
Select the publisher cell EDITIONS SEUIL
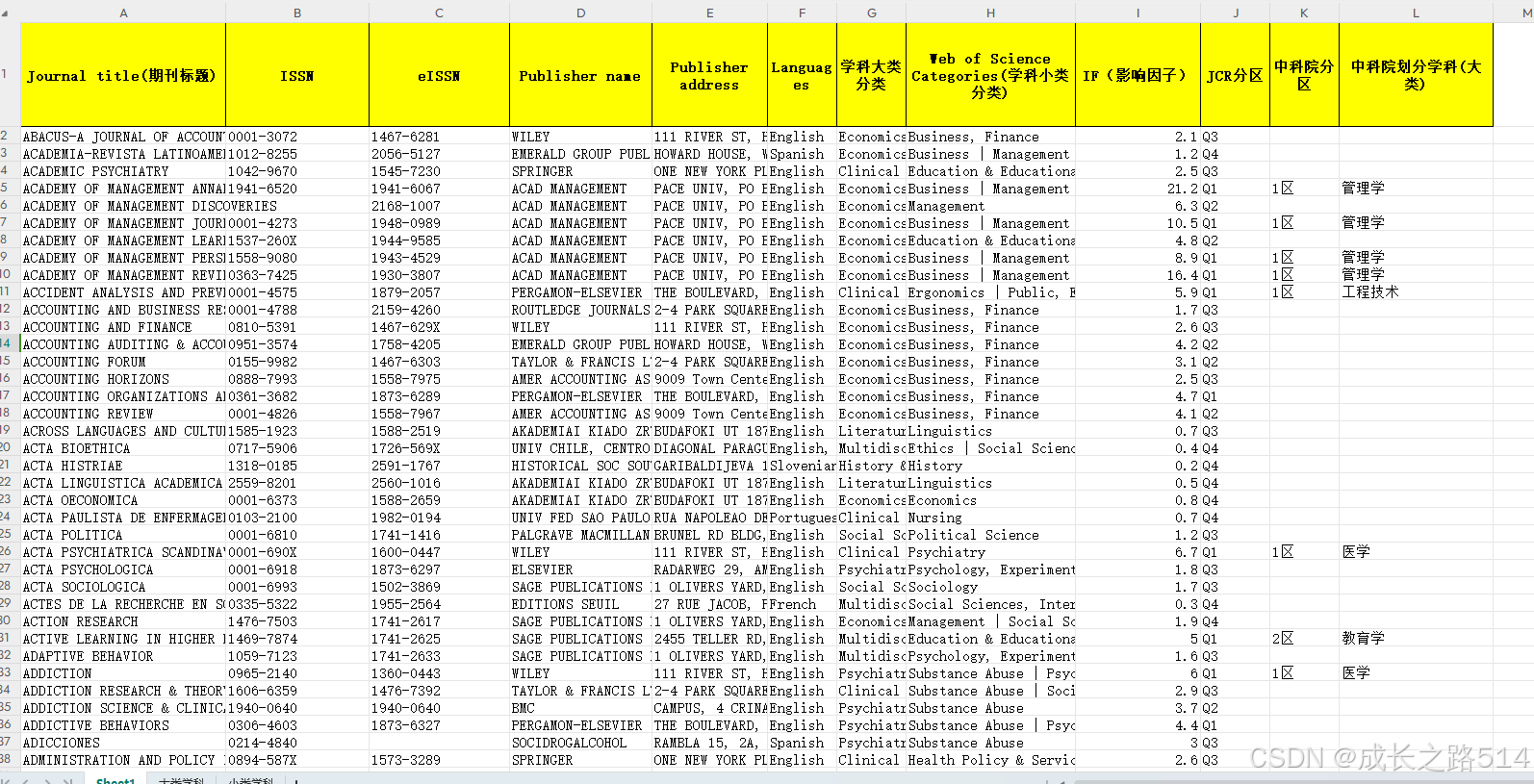[x=581, y=604]
